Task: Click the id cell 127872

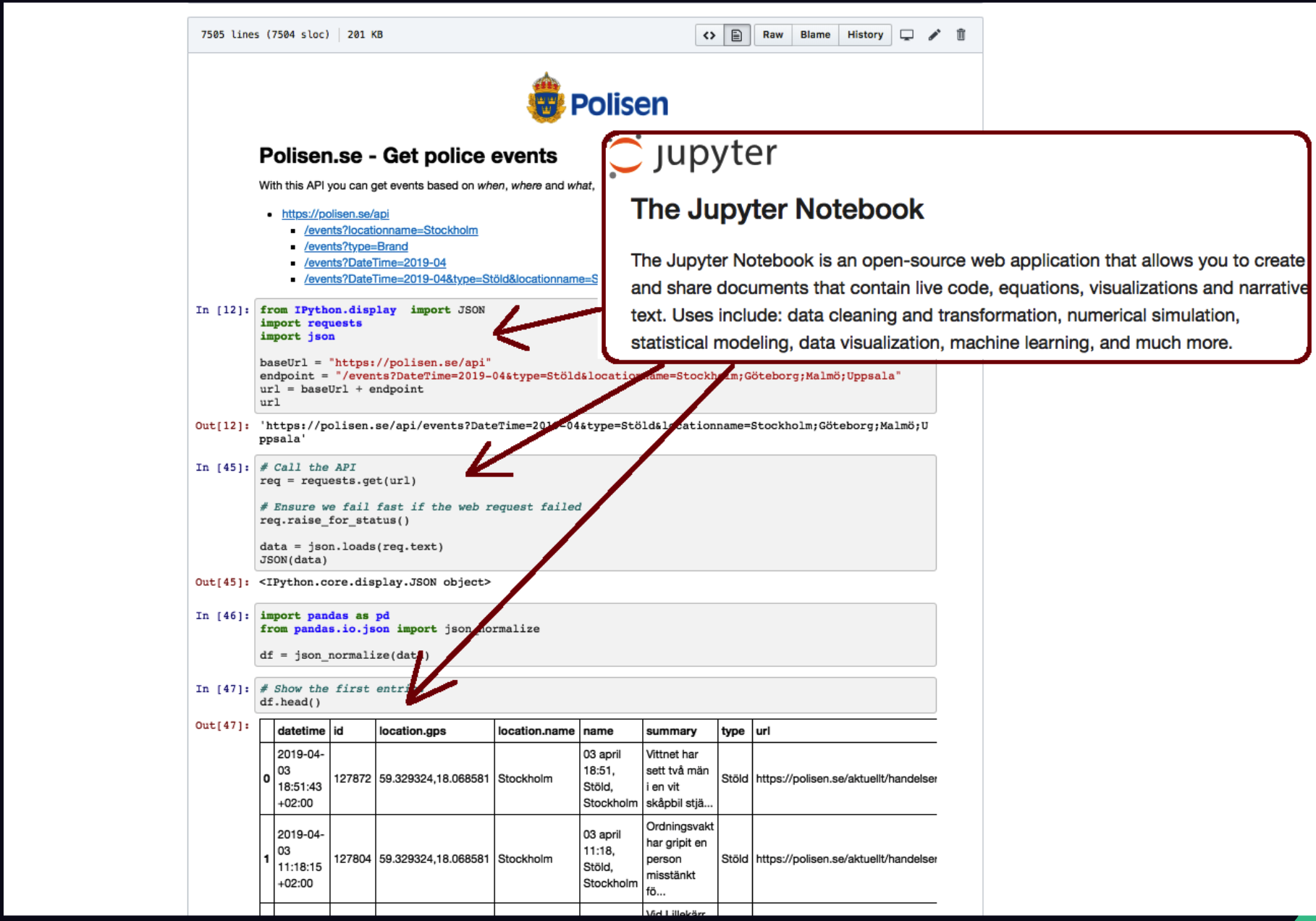Action: [353, 778]
